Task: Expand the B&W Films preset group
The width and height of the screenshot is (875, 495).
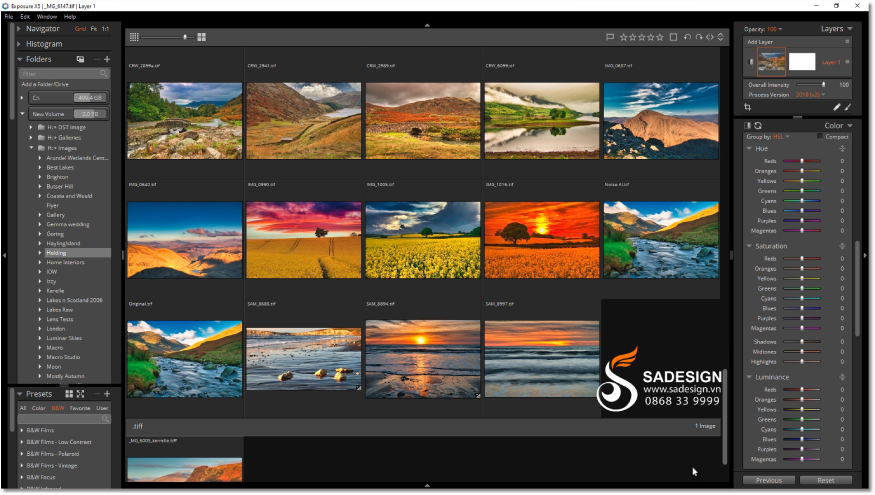Action: [x=22, y=430]
